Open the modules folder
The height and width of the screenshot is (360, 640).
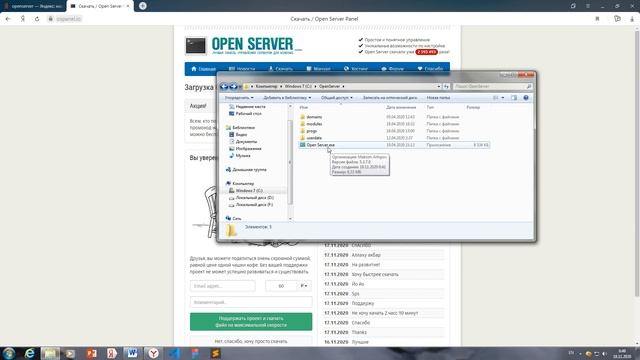point(314,124)
